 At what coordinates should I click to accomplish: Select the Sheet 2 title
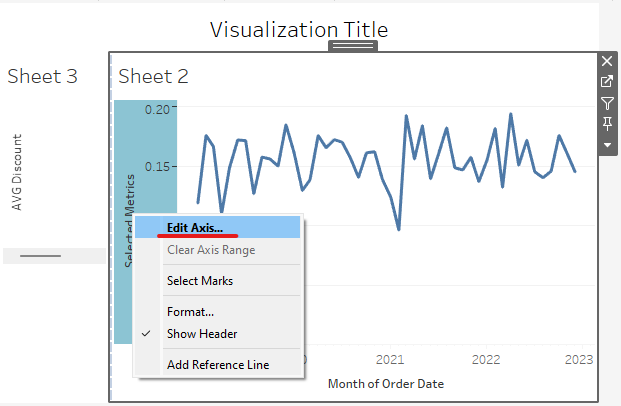153,76
